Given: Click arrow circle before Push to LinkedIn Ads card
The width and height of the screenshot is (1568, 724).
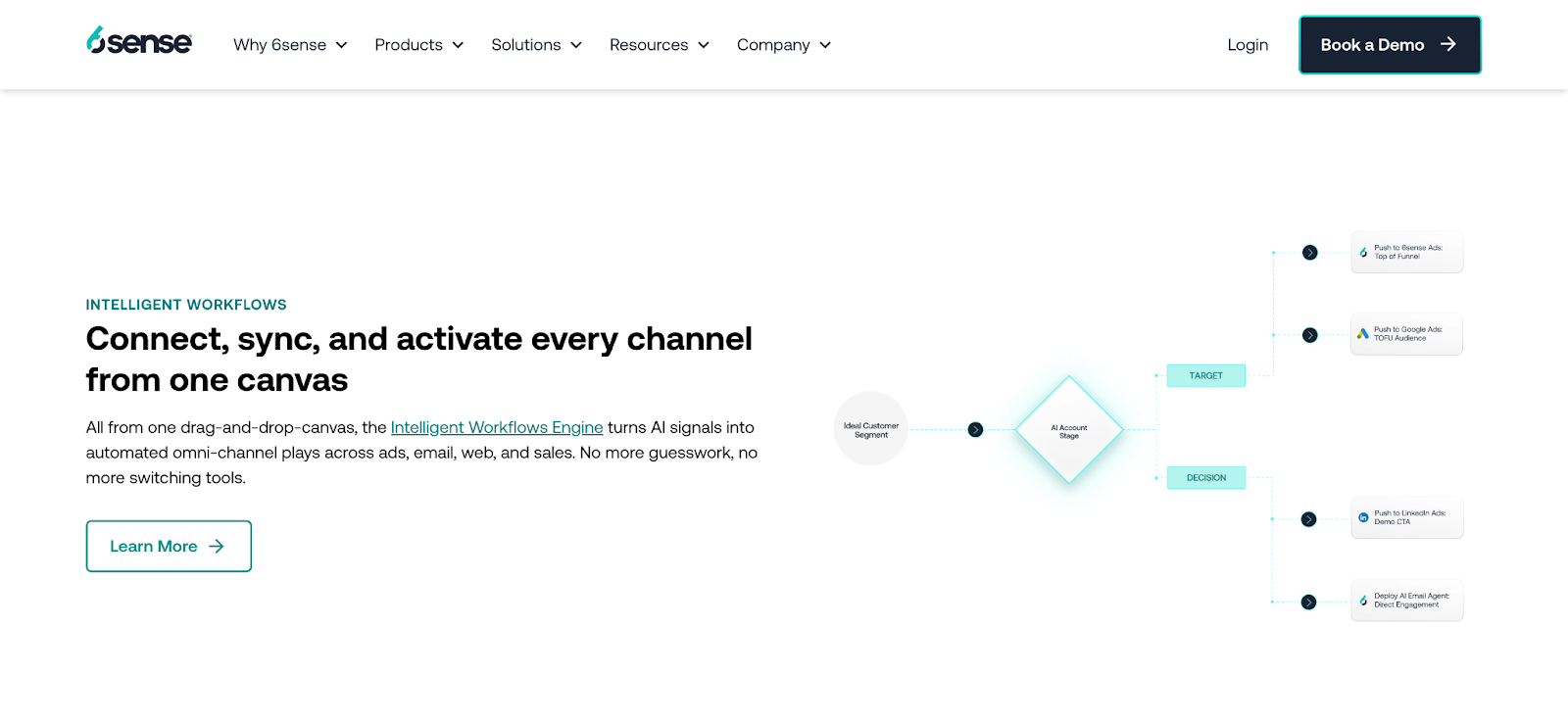Looking at the screenshot, I should click(1308, 519).
